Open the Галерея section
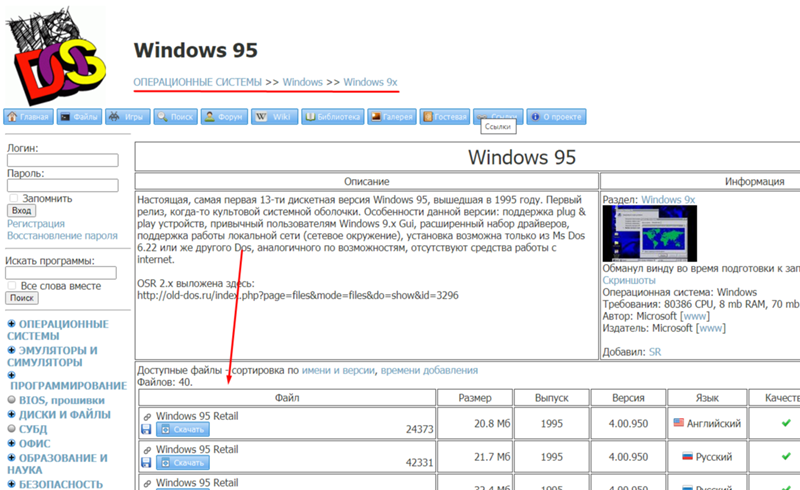The image size is (800, 490). (x=392, y=117)
